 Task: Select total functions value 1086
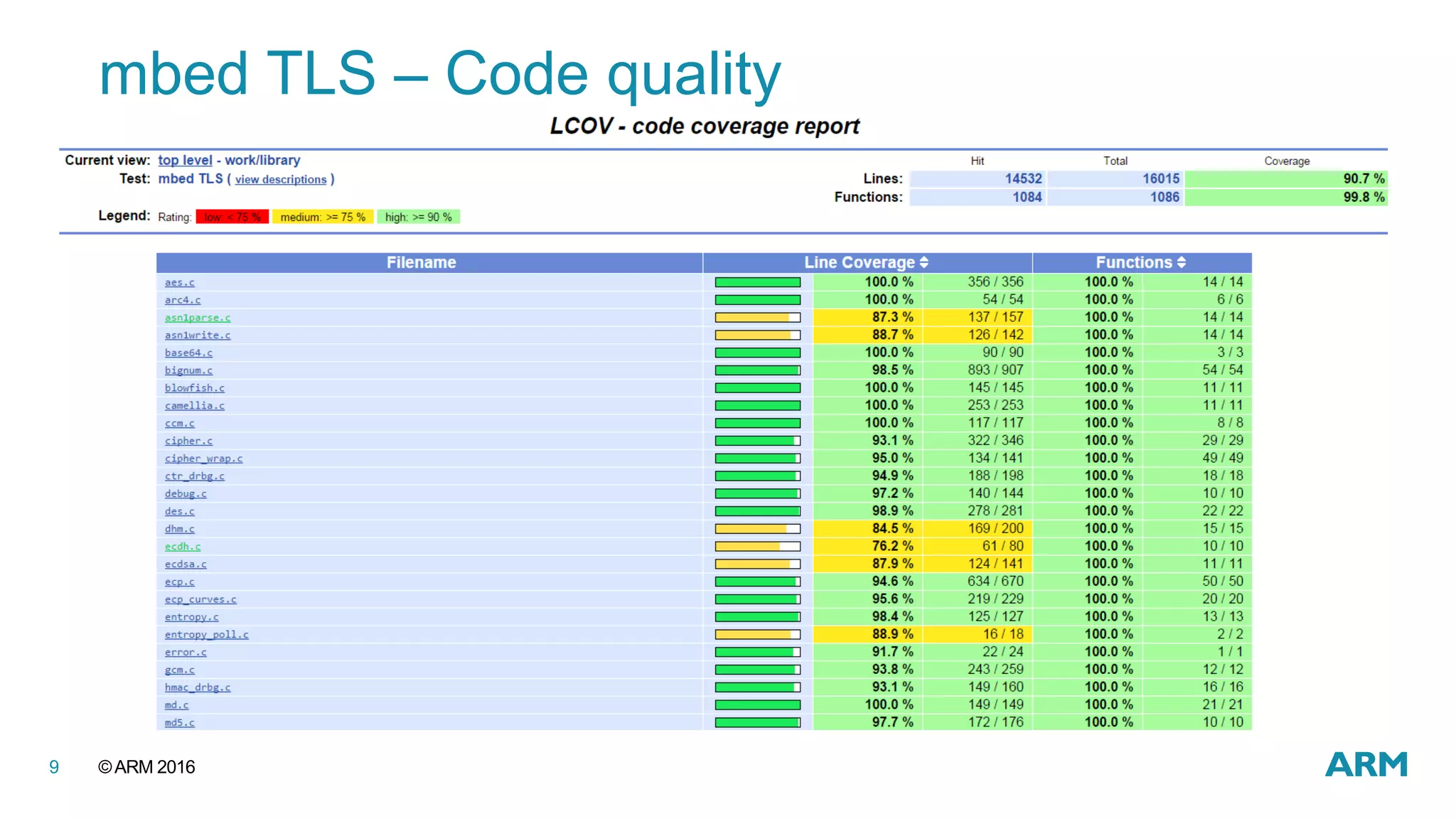[x=1115, y=197]
